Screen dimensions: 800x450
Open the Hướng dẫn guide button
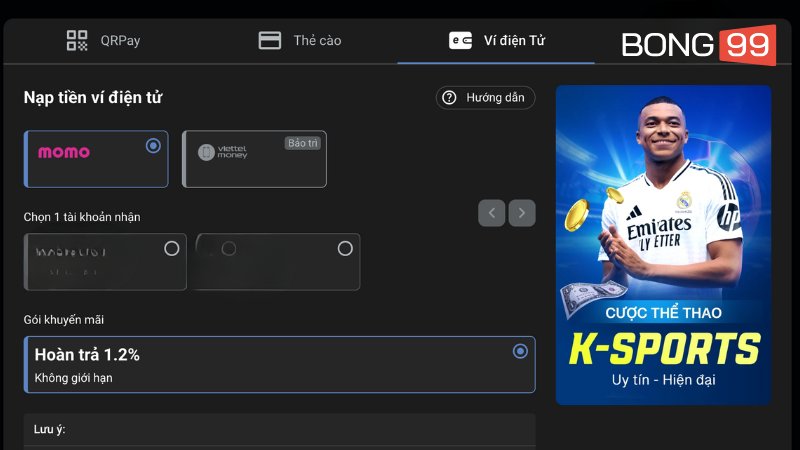point(485,98)
